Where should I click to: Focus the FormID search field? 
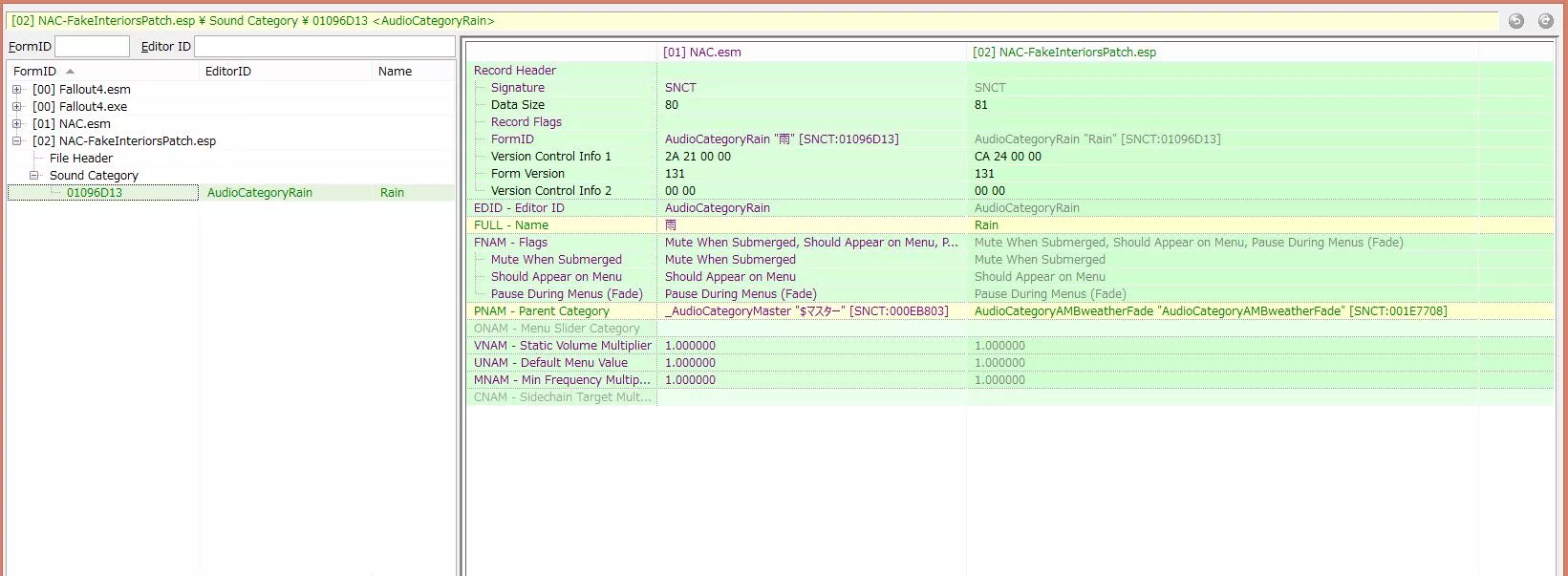pyautogui.click(x=92, y=46)
